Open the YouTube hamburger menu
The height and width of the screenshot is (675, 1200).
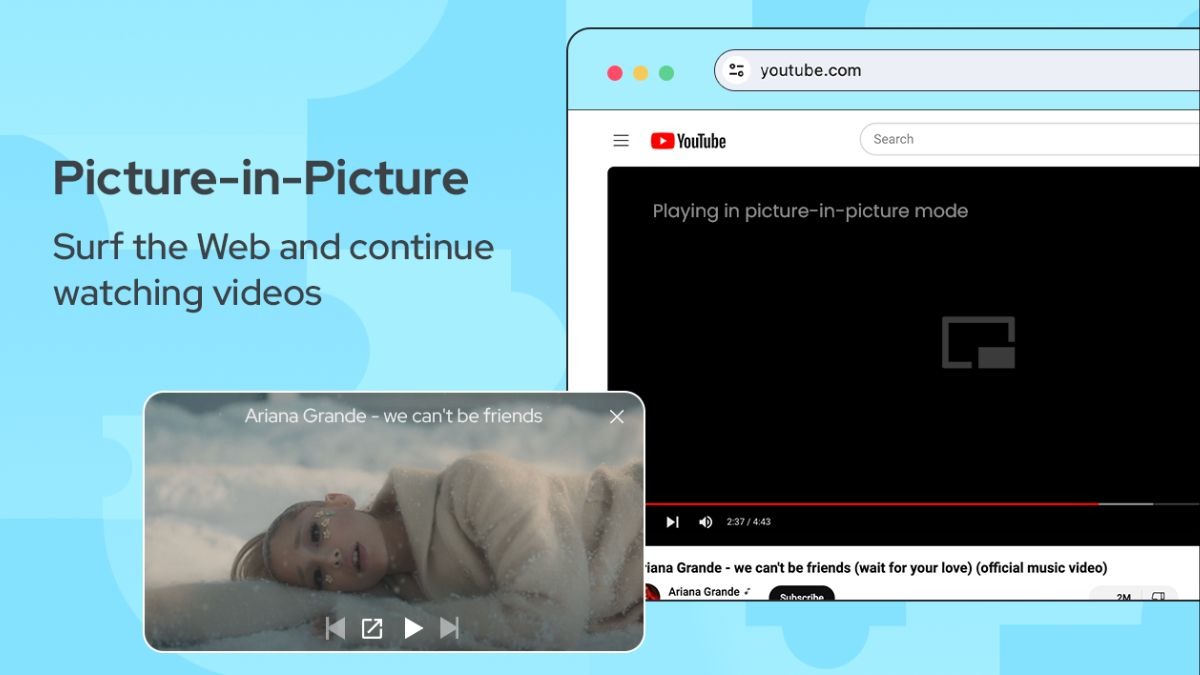621,141
